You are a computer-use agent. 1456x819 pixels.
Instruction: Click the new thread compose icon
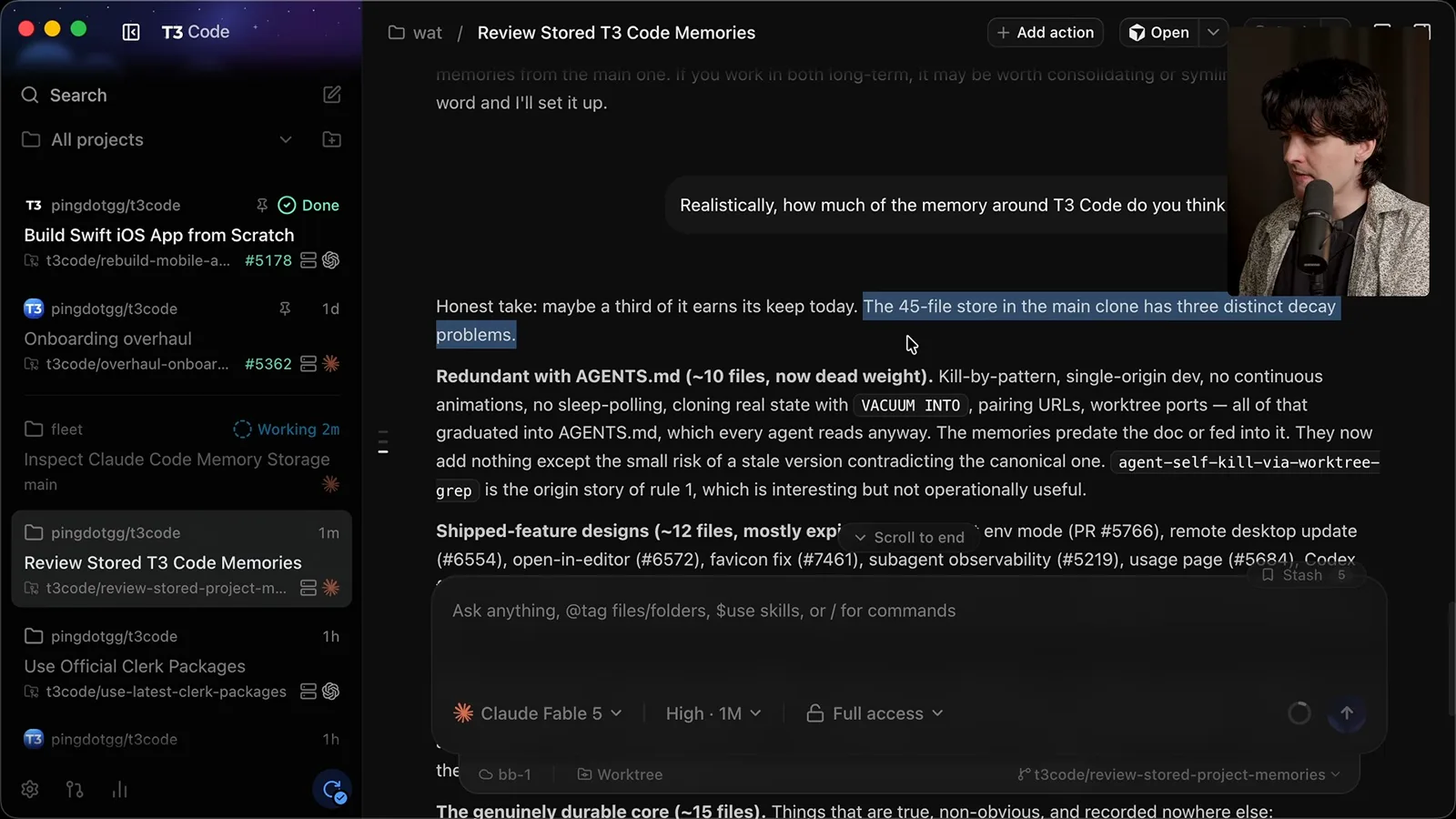tap(332, 95)
